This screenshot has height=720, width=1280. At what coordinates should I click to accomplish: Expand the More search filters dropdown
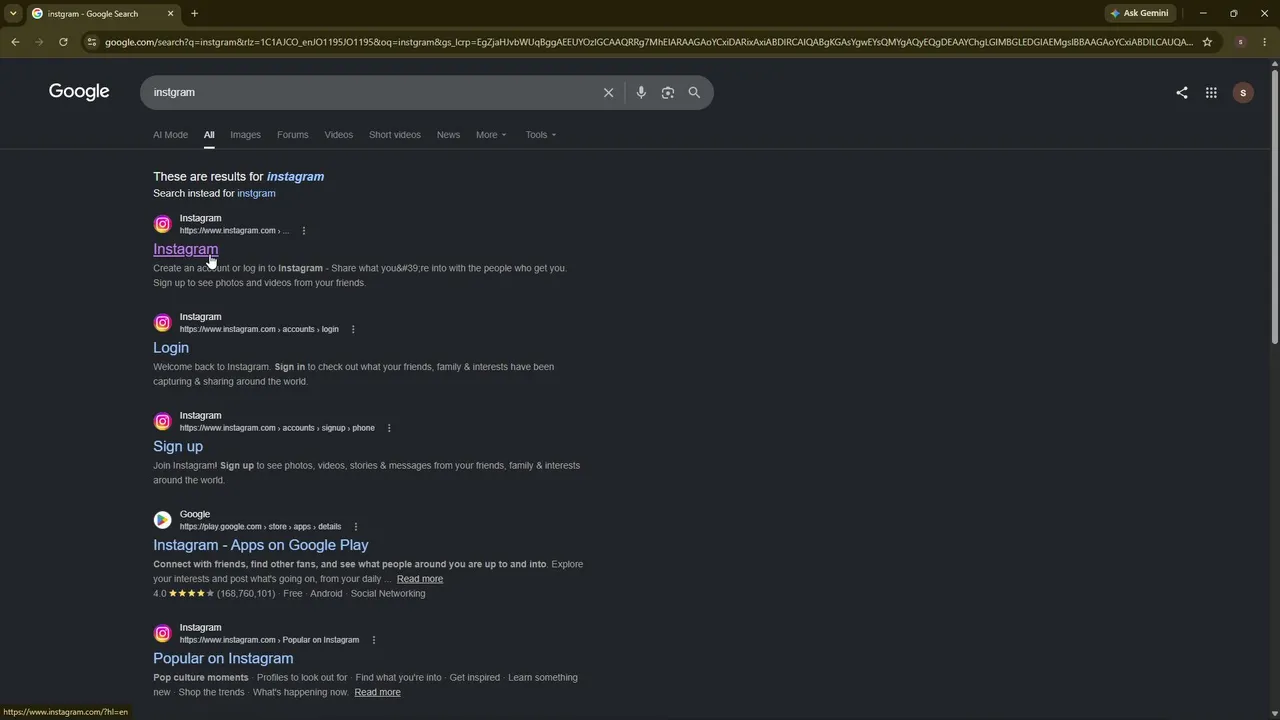click(491, 135)
